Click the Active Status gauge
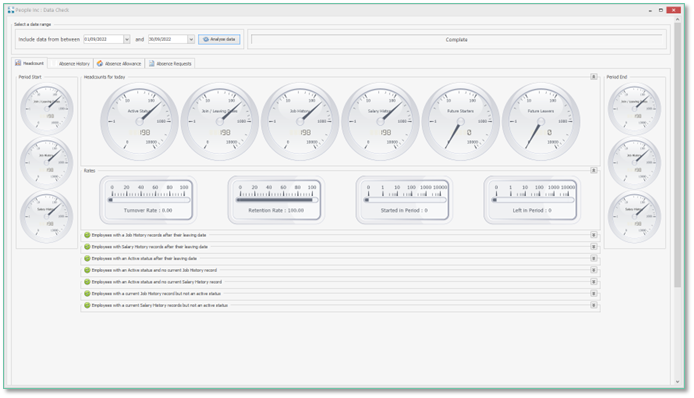Viewport: 694px width, 398px height. 139,122
